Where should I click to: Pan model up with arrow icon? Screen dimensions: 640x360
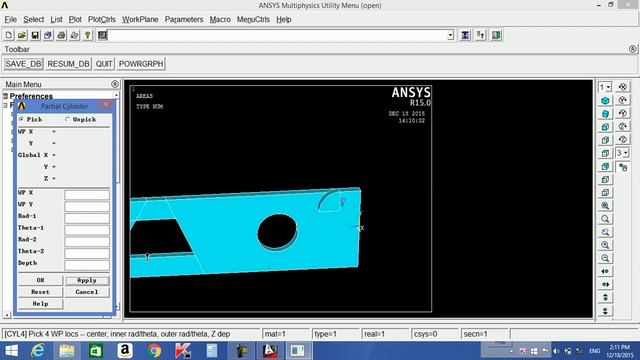click(x=605, y=298)
